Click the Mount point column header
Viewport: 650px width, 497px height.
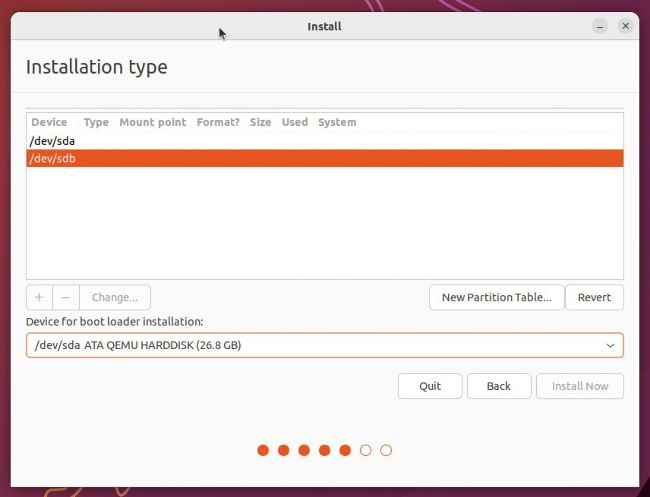click(152, 122)
